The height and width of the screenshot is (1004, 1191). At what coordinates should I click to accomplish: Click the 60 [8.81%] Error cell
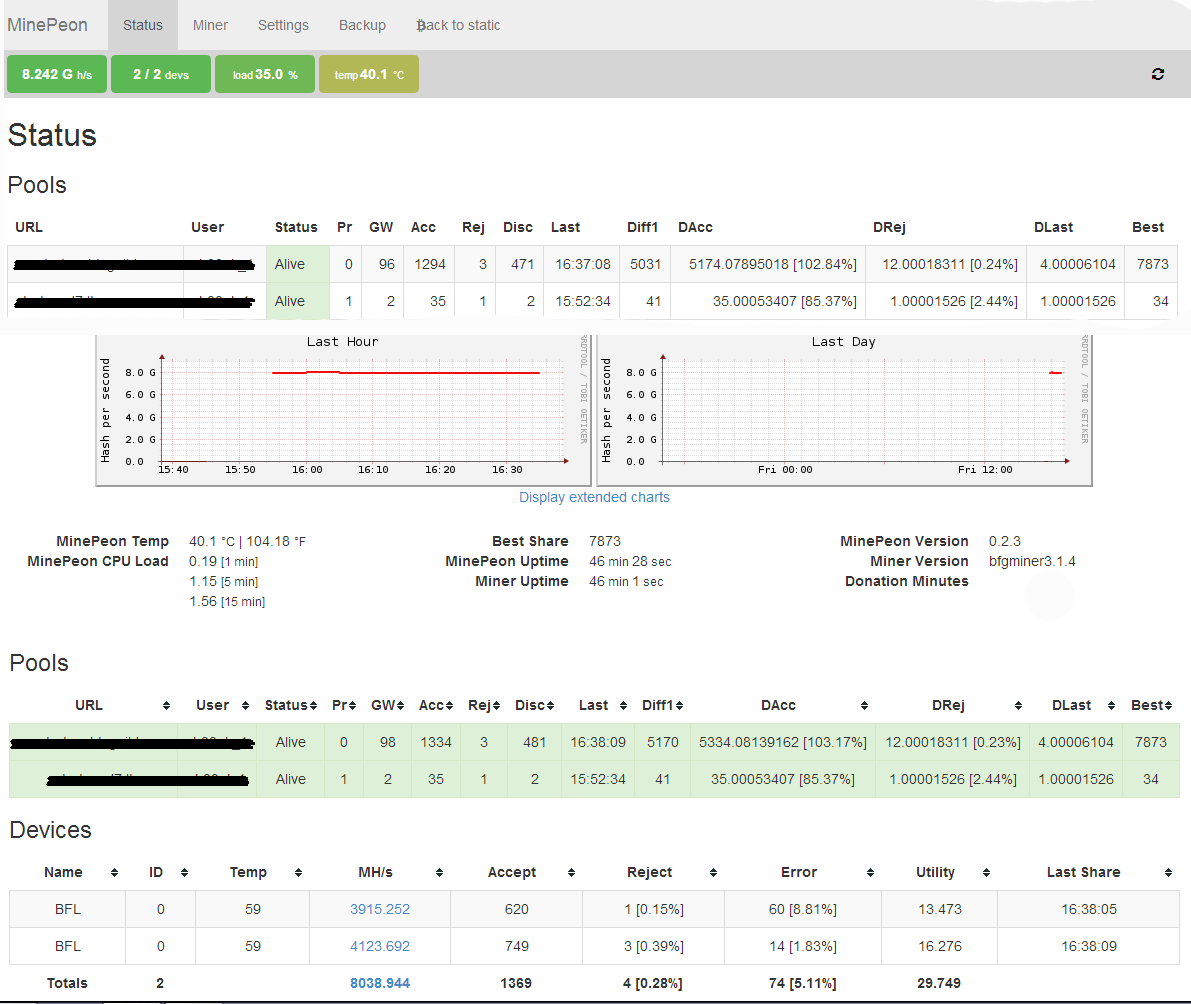[x=803, y=909]
